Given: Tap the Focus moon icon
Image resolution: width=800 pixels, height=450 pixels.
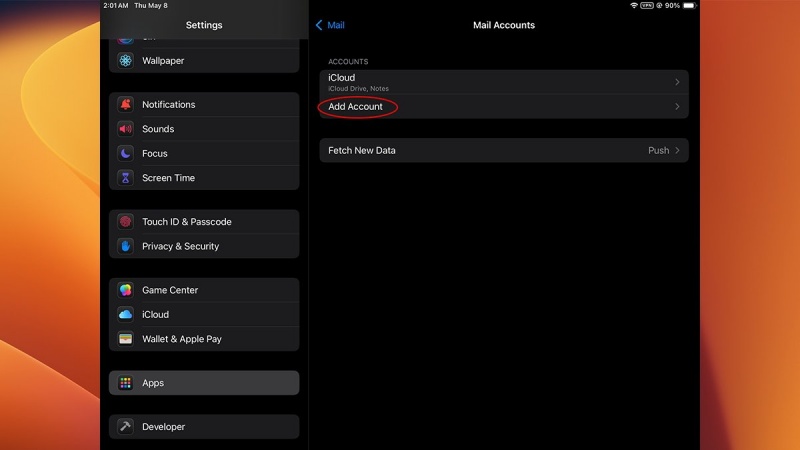Looking at the screenshot, I should 126,154.
